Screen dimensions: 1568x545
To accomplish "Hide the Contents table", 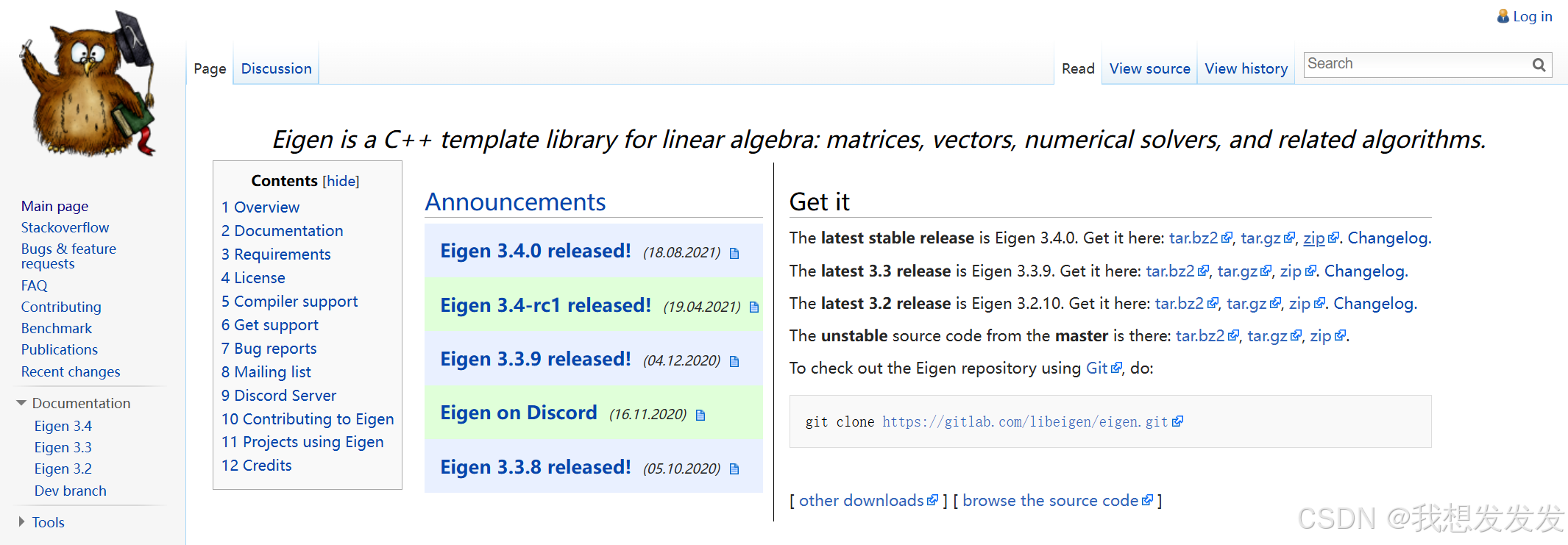I will click(x=341, y=181).
